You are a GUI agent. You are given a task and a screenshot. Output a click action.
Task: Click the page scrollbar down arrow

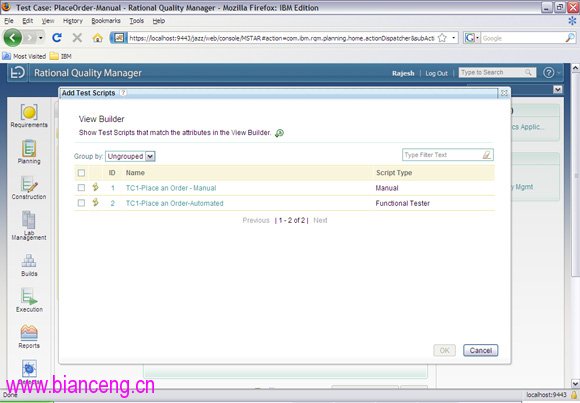pyautogui.click(x=575, y=383)
